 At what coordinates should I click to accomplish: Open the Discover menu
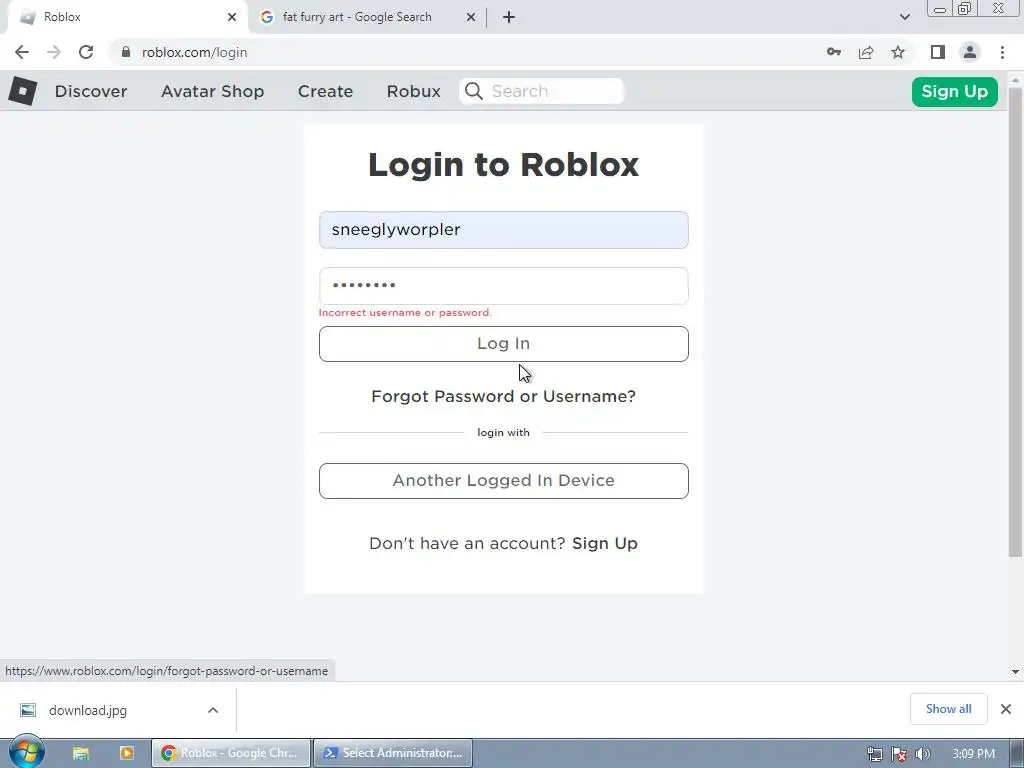coord(91,91)
